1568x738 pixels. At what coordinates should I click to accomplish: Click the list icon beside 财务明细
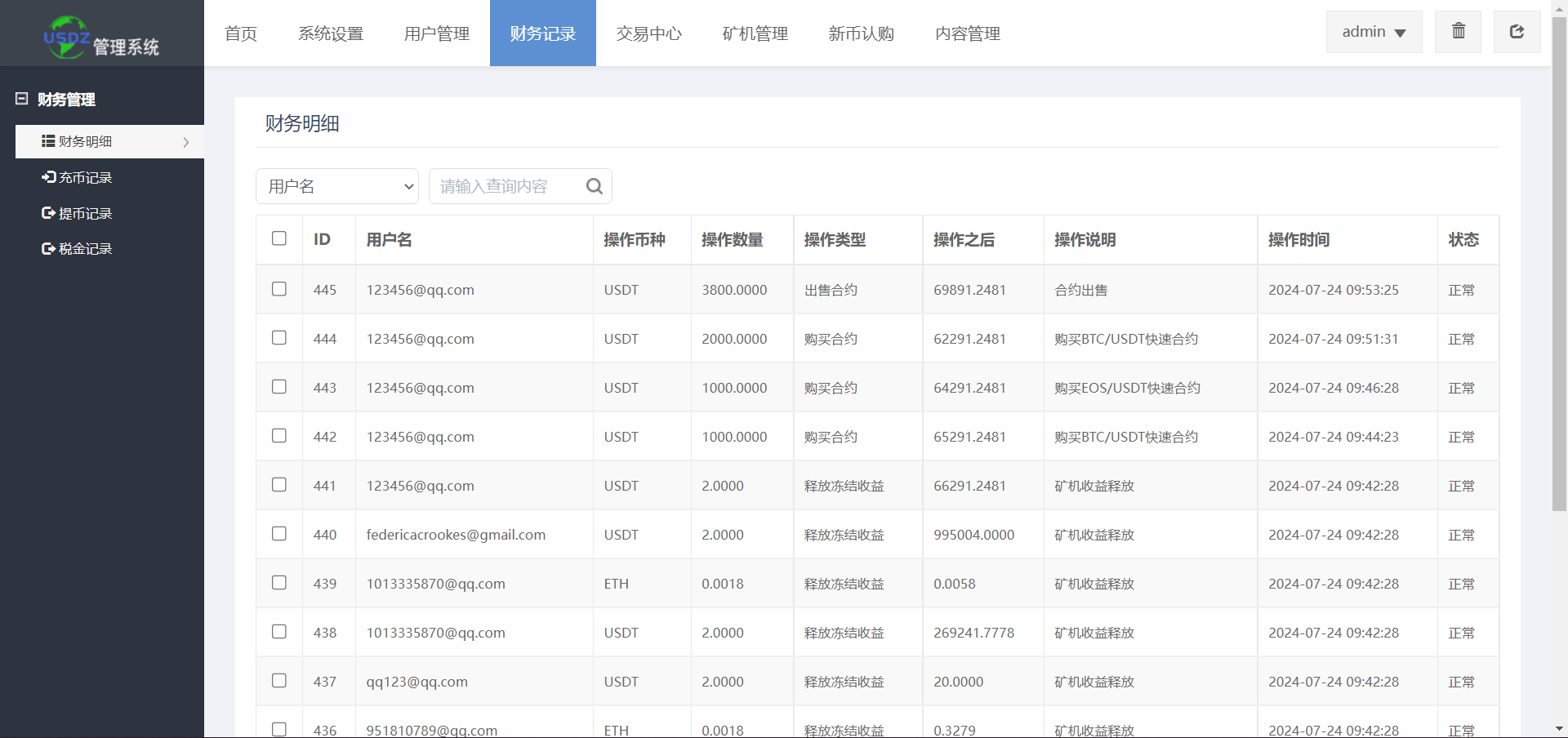(x=48, y=141)
